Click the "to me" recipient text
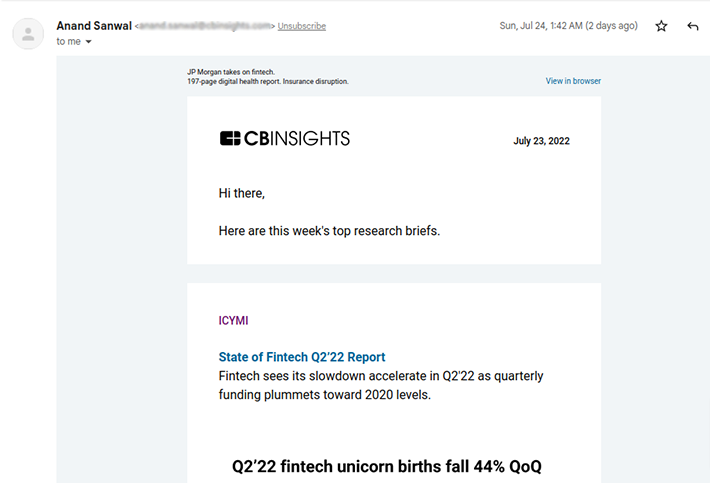Viewport: 710px width, 483px height. (68, 41)
